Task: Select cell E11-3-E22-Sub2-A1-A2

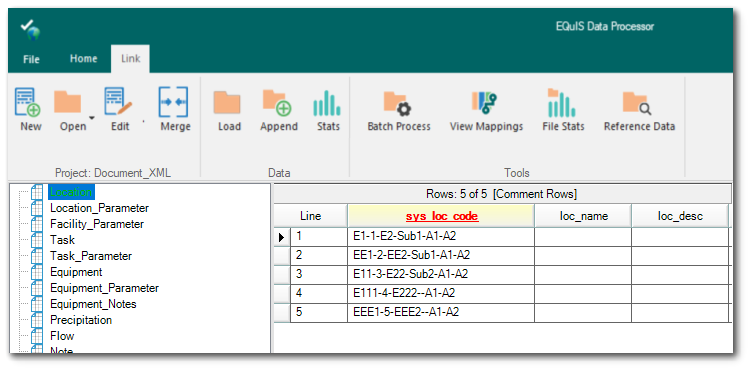Action: (441, 275)
